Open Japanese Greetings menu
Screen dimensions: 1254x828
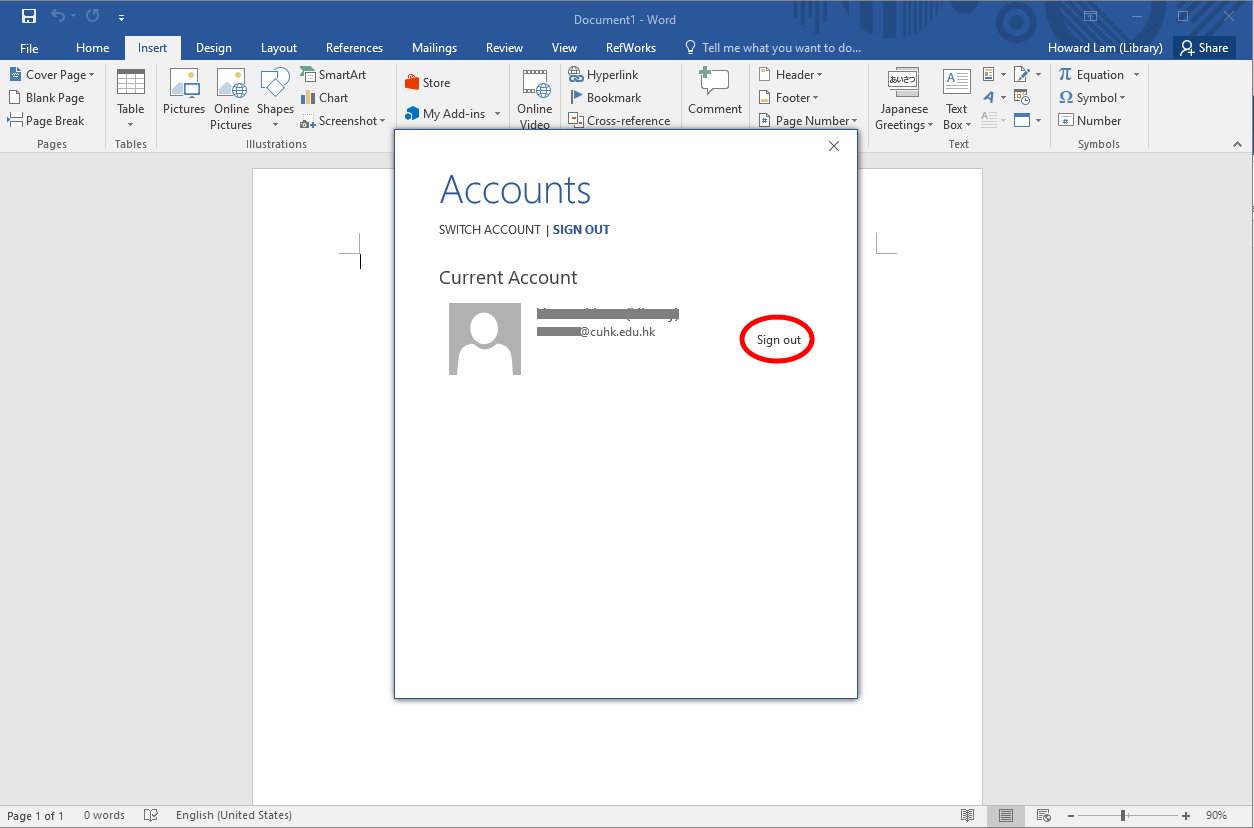coord(904,99)
